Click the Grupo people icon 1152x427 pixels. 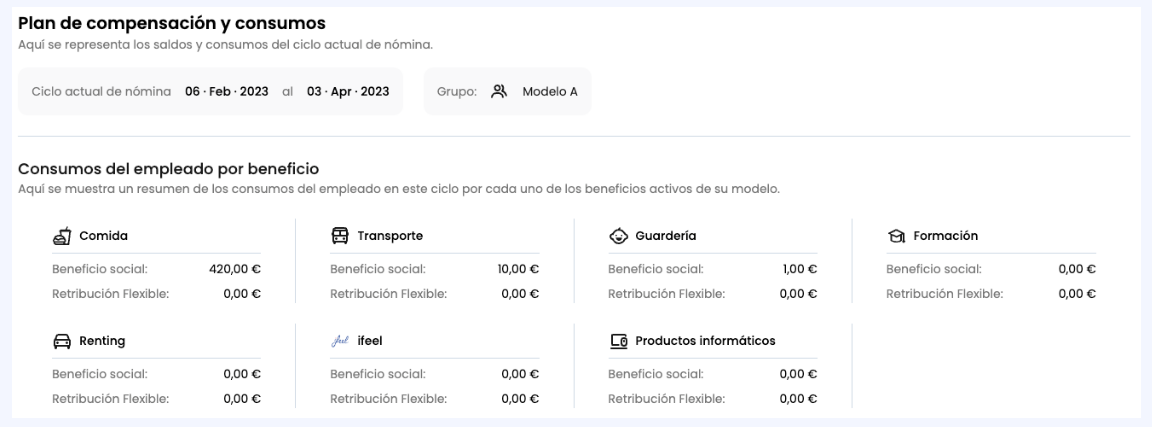tap(499, 92)
